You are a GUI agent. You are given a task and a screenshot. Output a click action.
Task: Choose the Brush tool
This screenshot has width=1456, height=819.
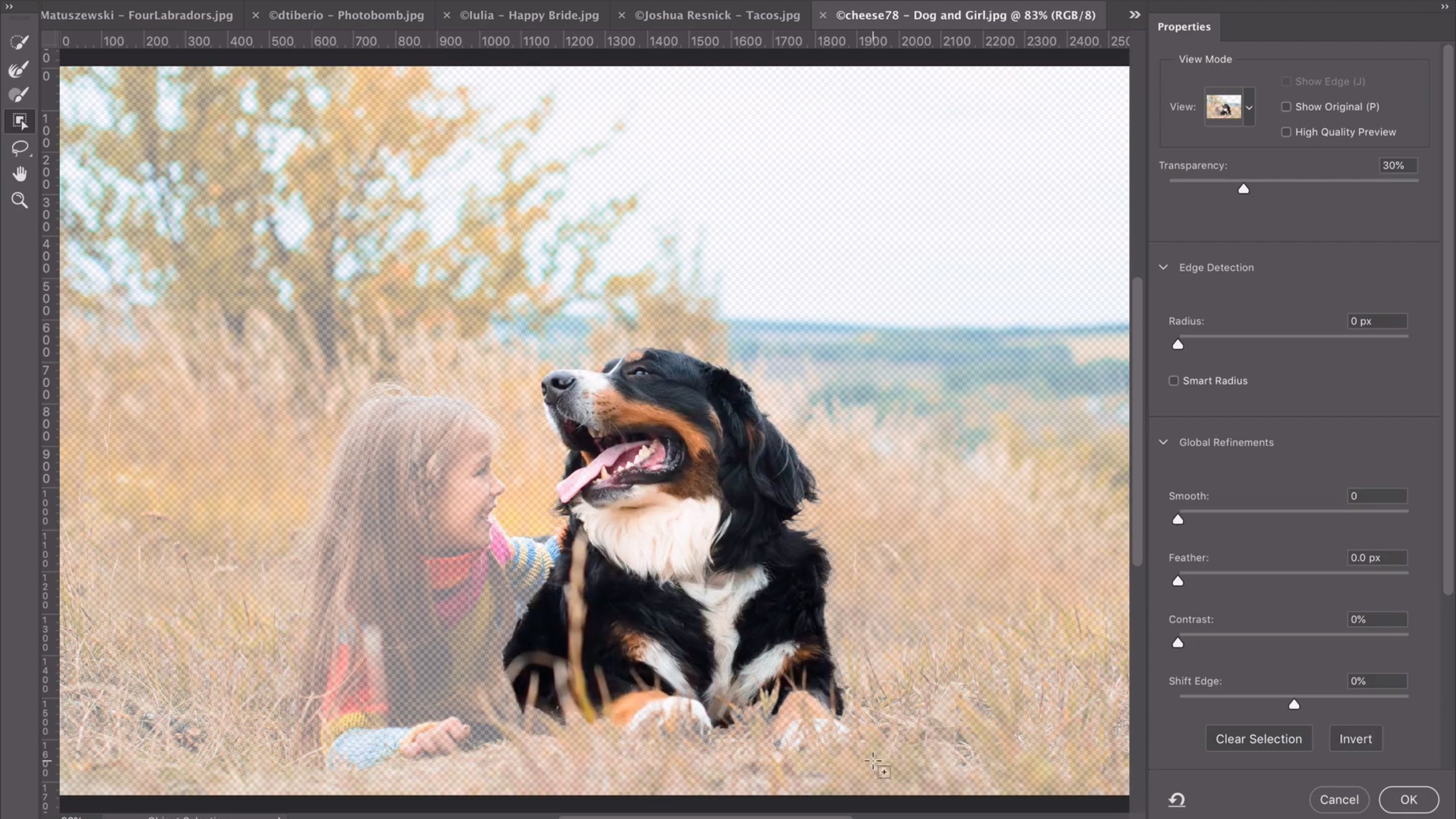19,95
